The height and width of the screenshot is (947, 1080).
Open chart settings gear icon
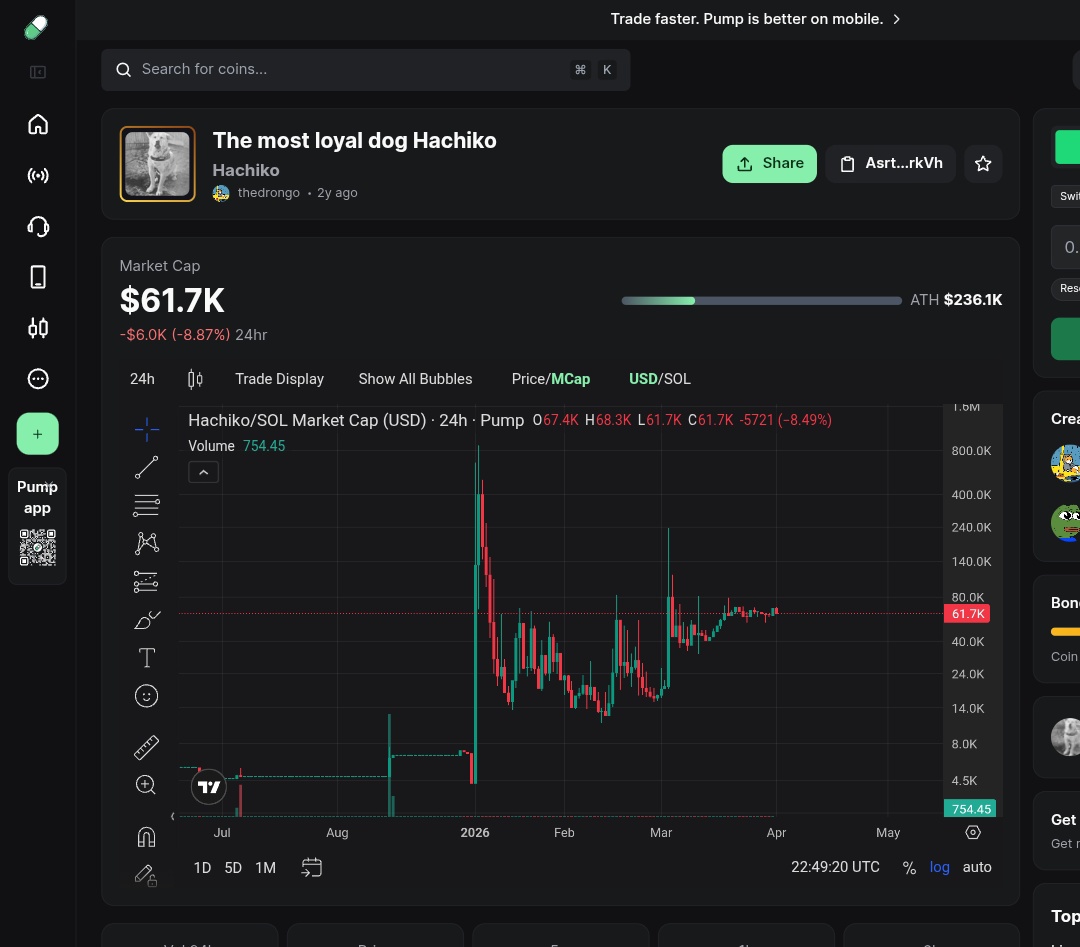973,833
